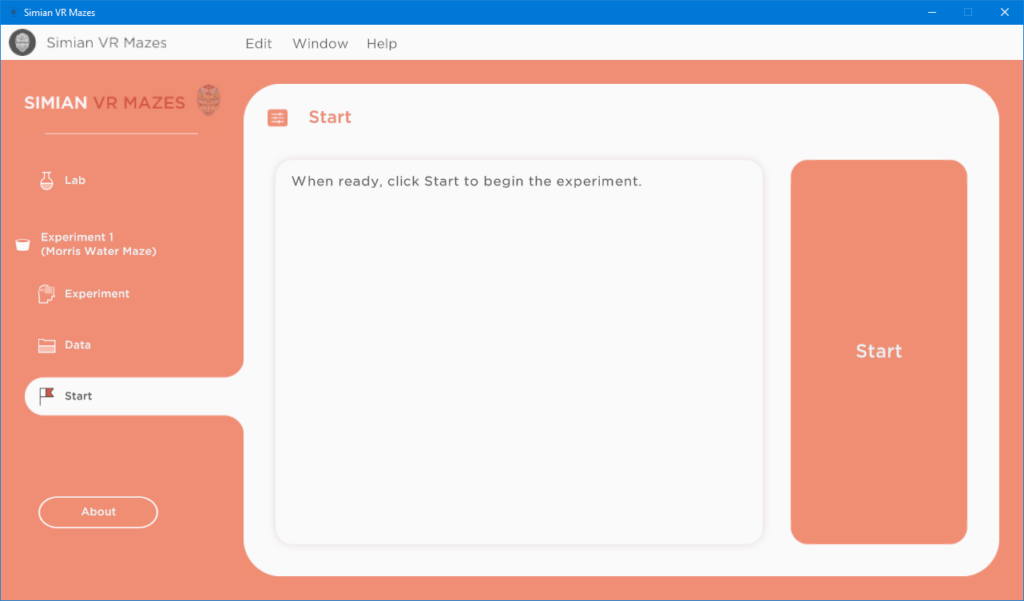Click the instructions text panel
The height and width of the screenshot is (601, 1024).
(x=519, y=351)
